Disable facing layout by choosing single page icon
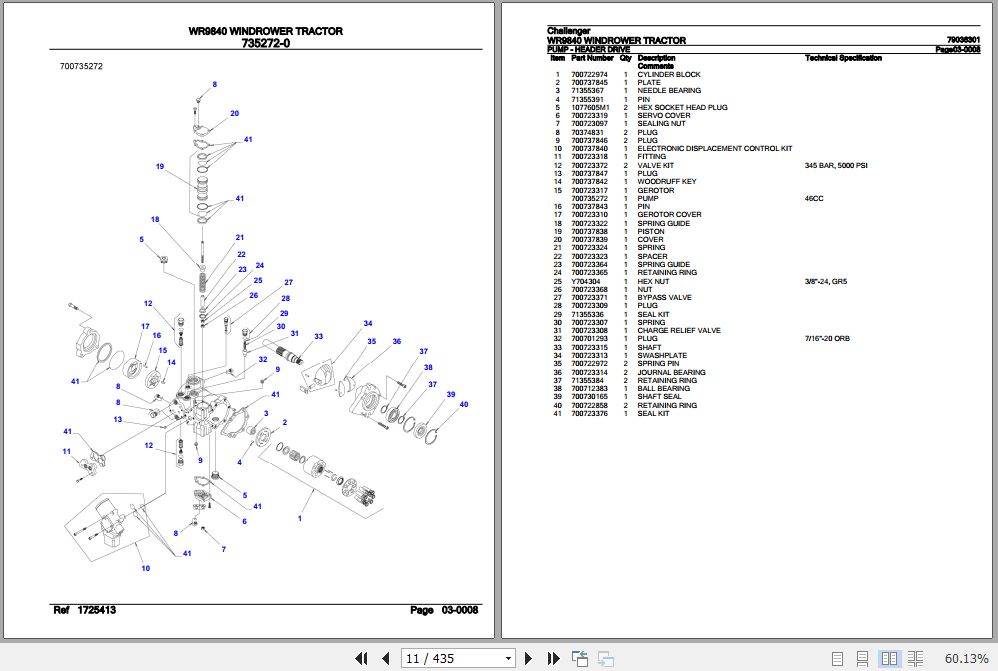998x671 pixels. tap(838, 658)
